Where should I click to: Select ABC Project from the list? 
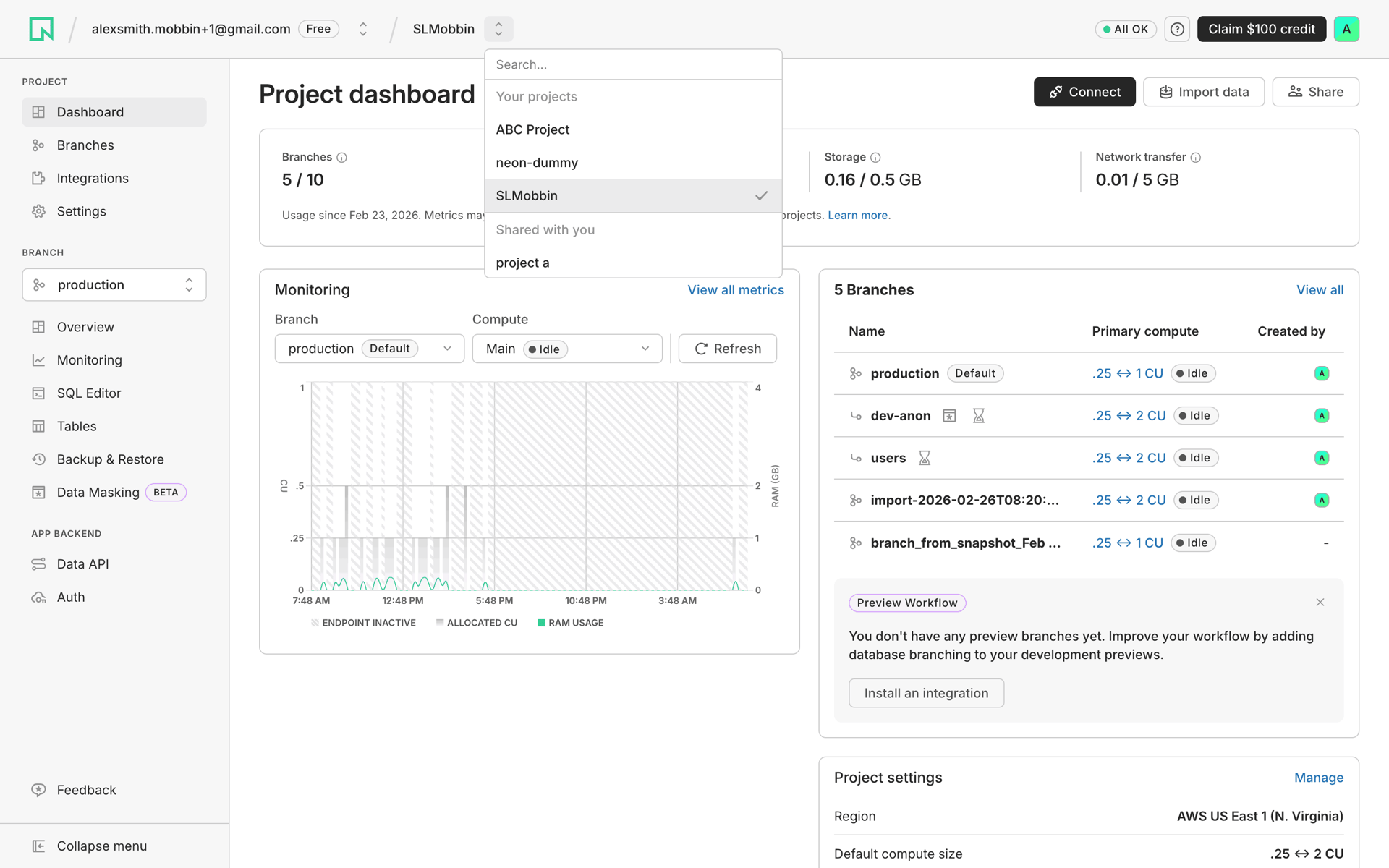point(633,129)
